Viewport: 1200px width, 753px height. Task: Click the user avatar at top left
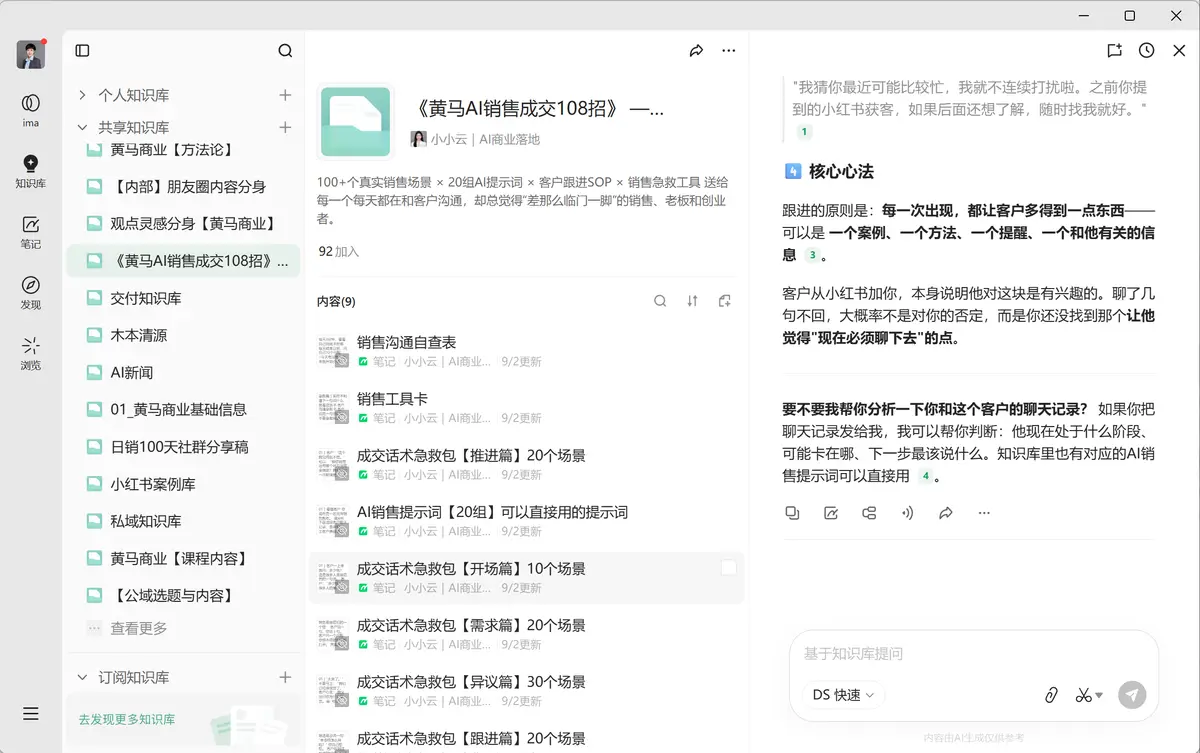[31, 54]
